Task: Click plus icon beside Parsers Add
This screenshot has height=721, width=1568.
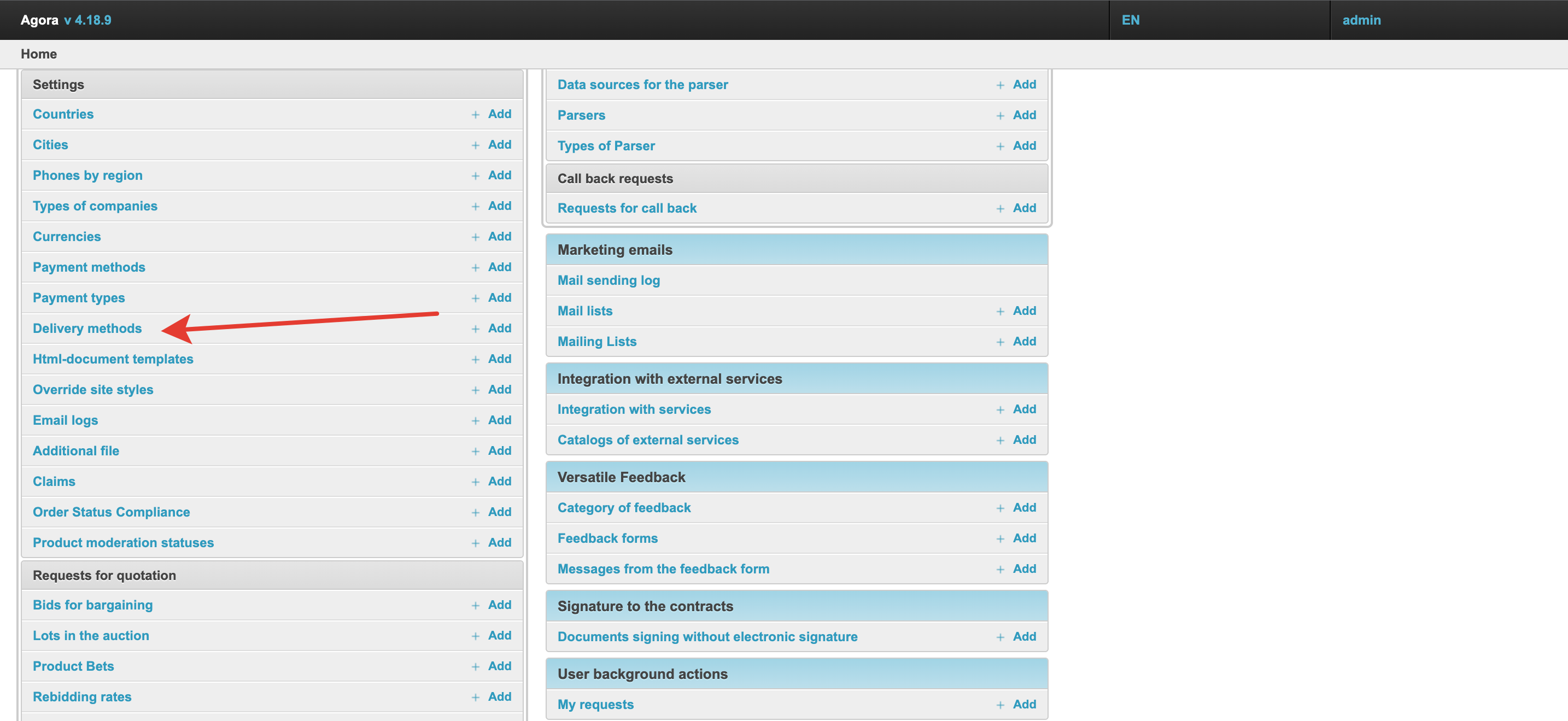Action: pyautogui.click(x=1000, y=115)
